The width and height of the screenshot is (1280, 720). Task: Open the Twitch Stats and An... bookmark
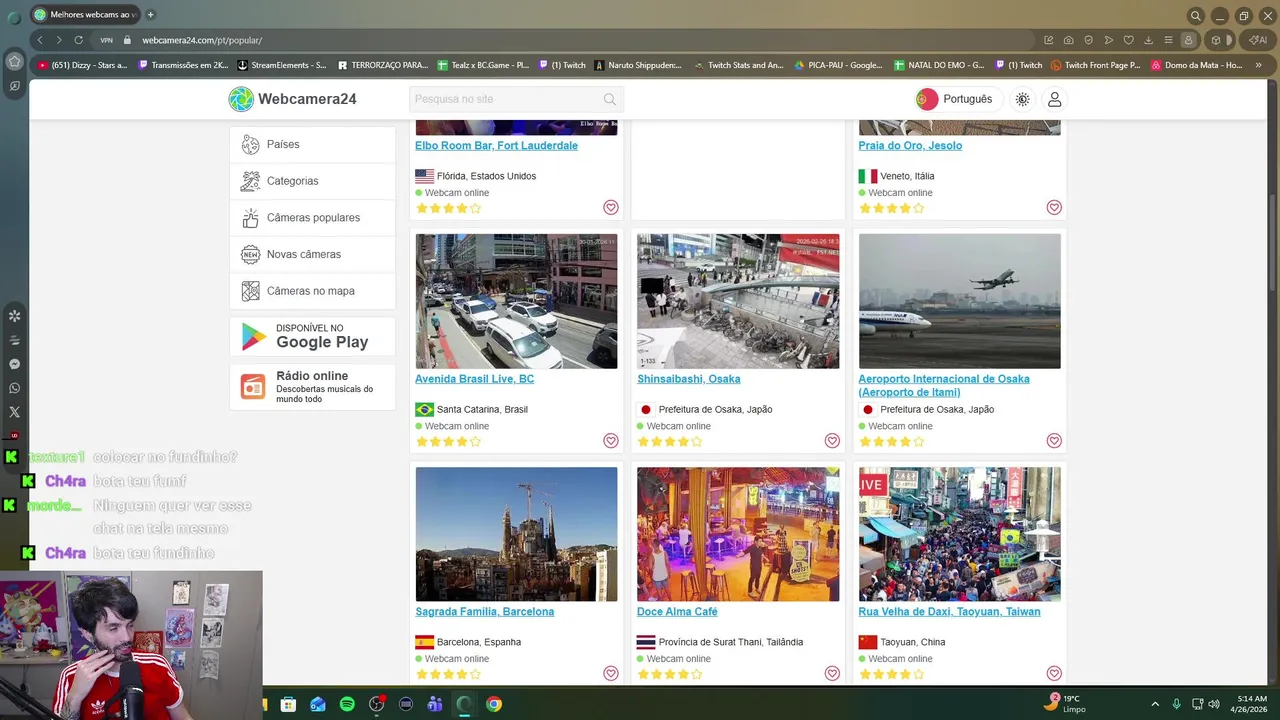738,65
